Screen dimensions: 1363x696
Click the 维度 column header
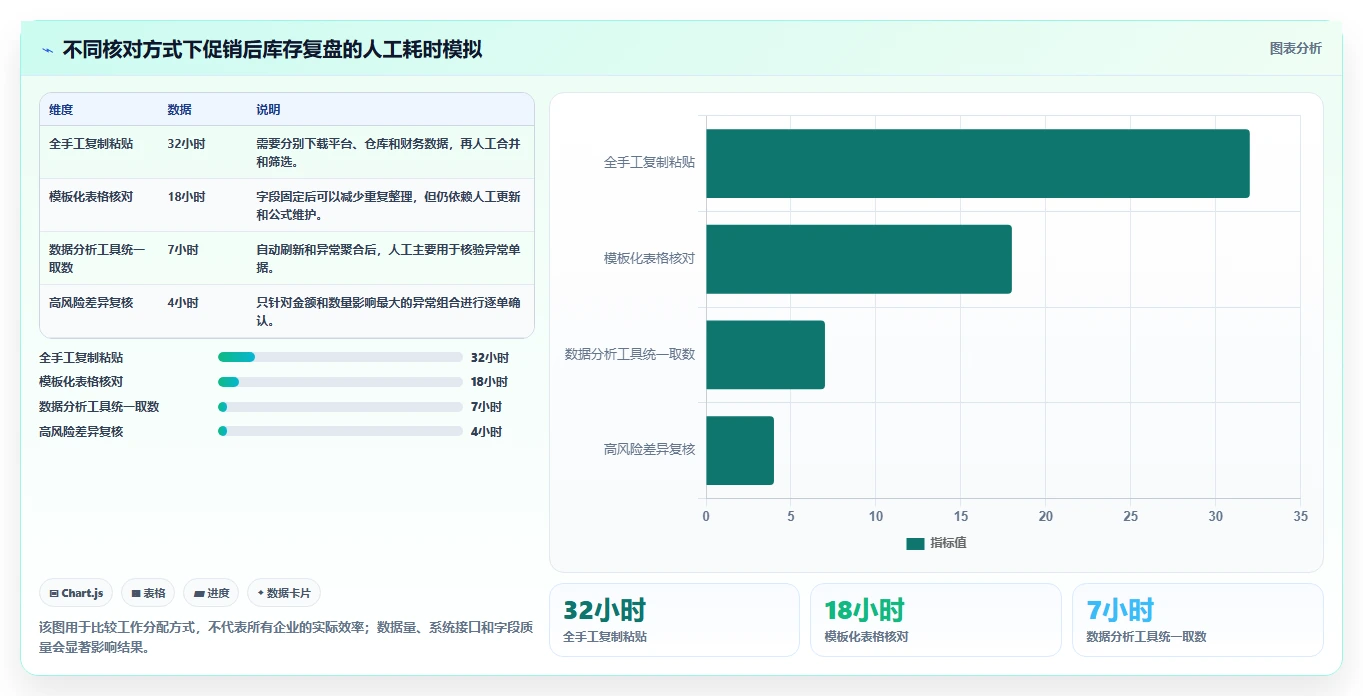(61, 110)
